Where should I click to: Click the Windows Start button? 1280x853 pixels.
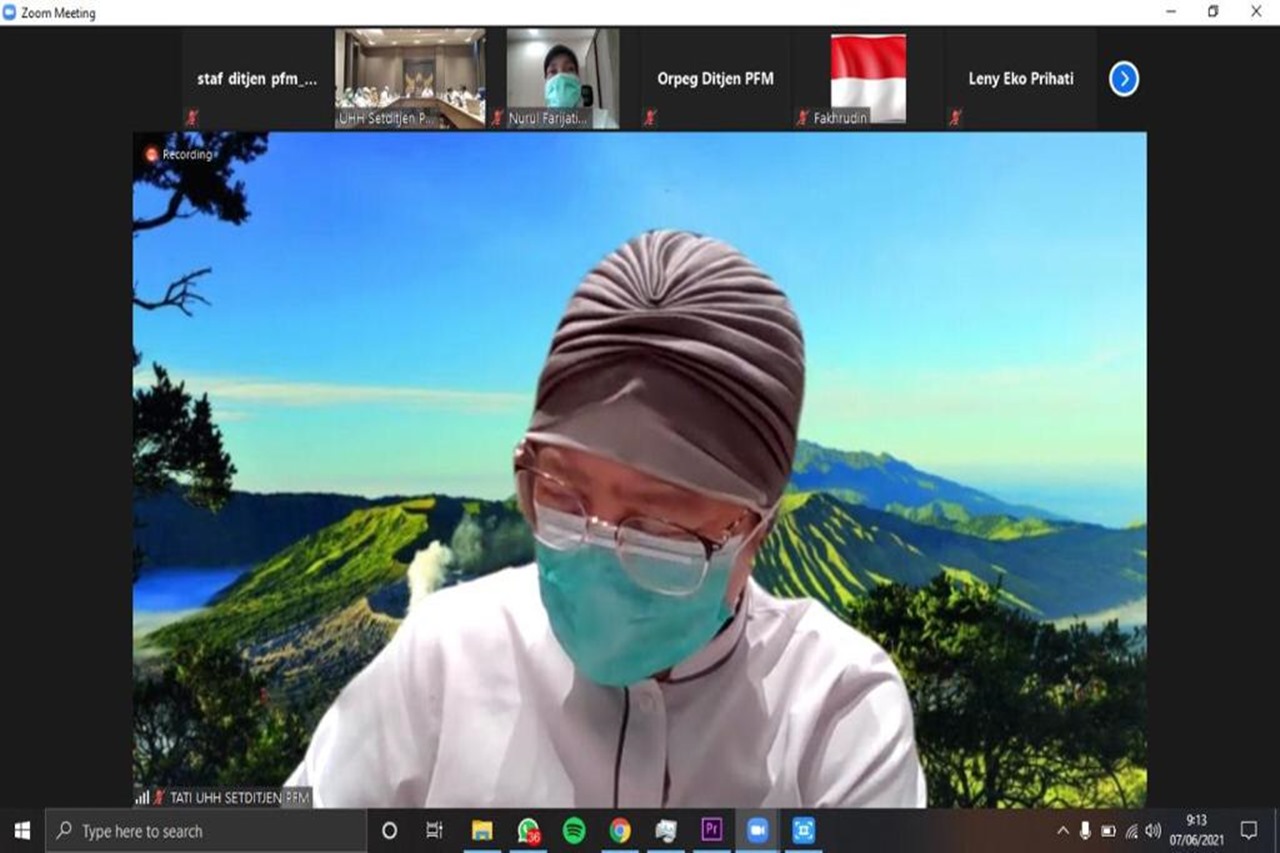click(x=22, y=830)
